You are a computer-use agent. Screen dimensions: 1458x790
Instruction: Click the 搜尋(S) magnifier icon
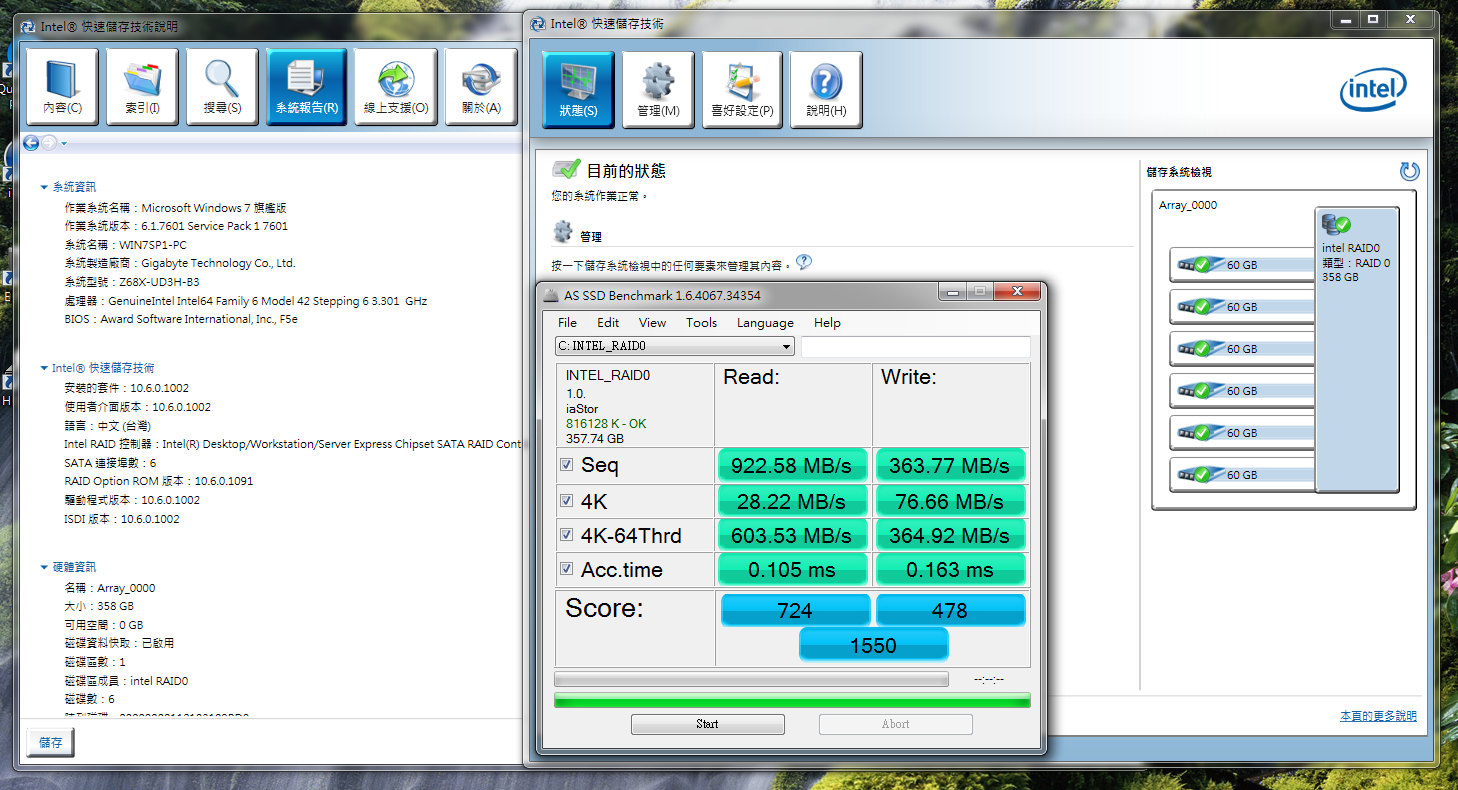(x=221, y=87)
